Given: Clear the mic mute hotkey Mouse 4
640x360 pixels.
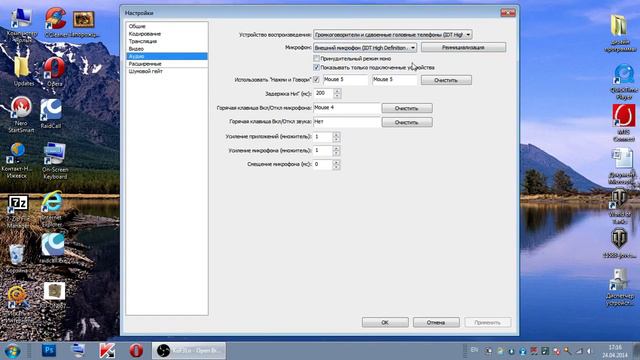Looking at the screenshot, I should (407, 109).
